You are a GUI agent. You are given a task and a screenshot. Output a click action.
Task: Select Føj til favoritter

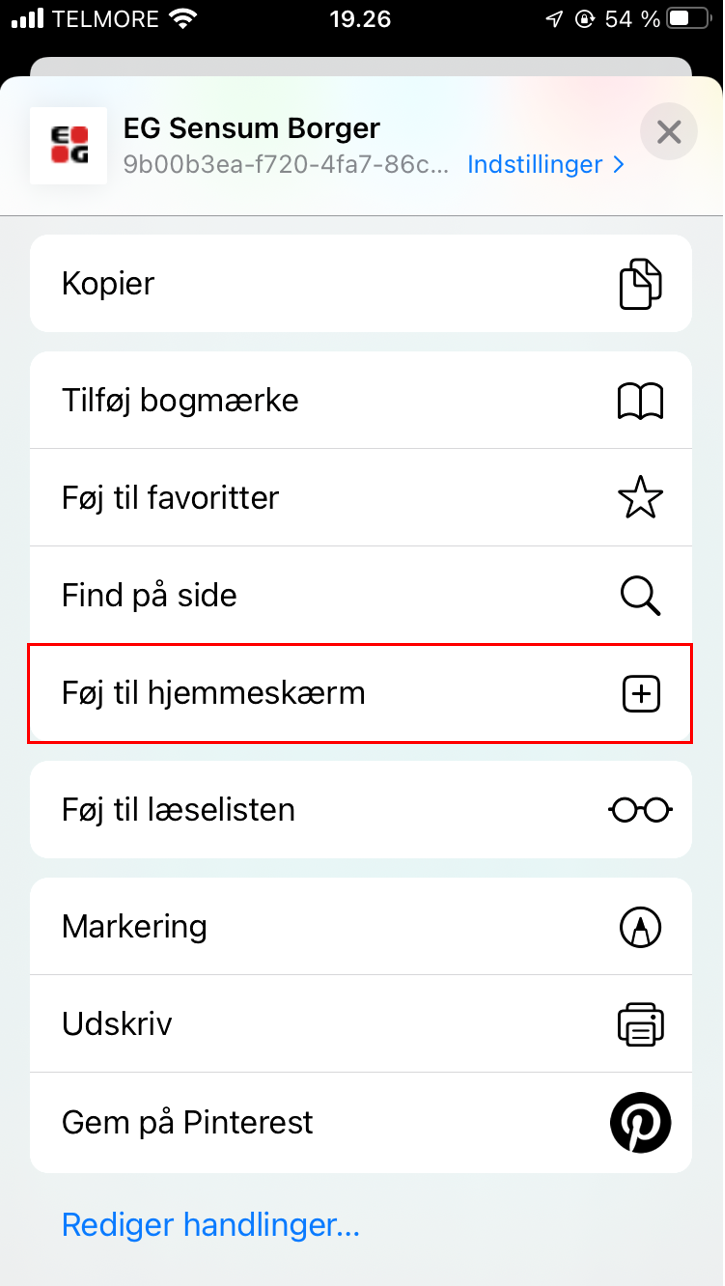(361, 498)
